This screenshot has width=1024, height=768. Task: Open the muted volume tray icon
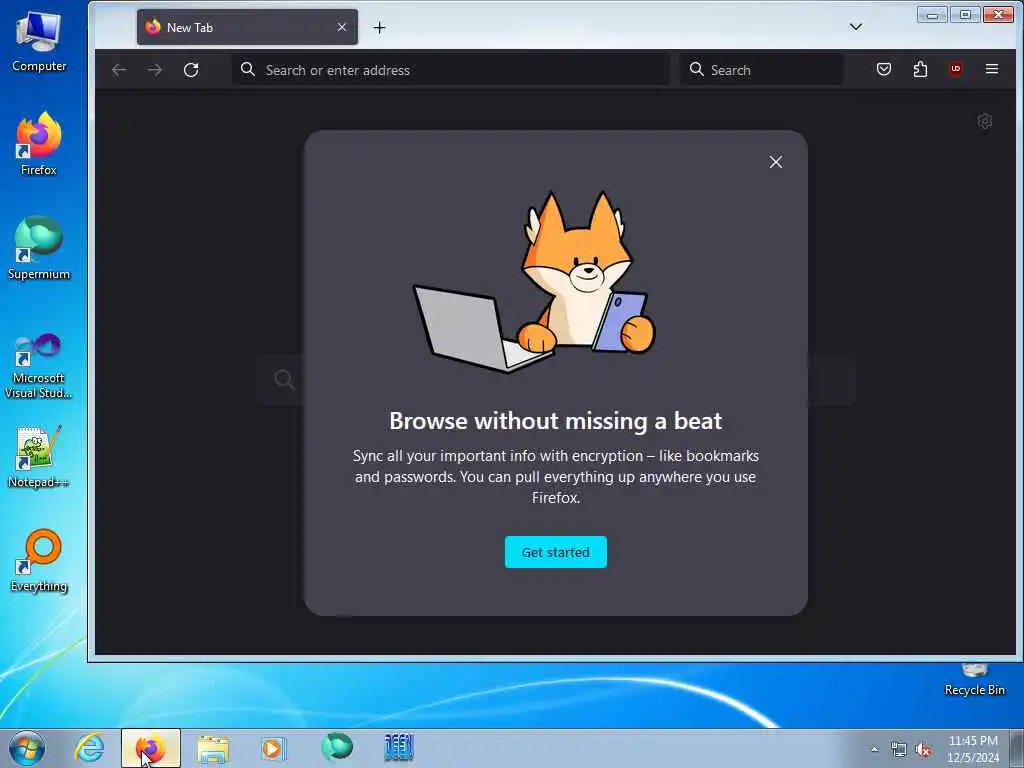(x=923, y=750)
